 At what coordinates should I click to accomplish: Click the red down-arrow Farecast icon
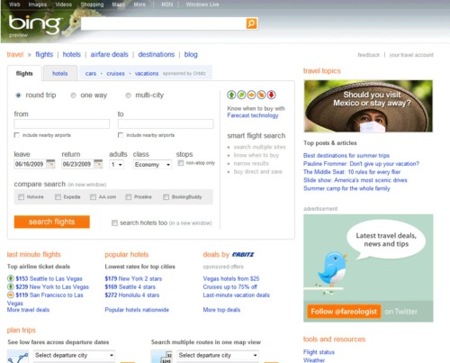pos(271,95)
